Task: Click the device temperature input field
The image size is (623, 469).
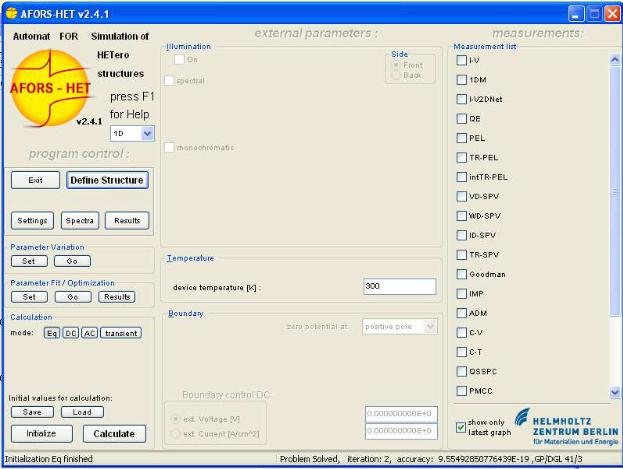Action: [x=399, y=286]
